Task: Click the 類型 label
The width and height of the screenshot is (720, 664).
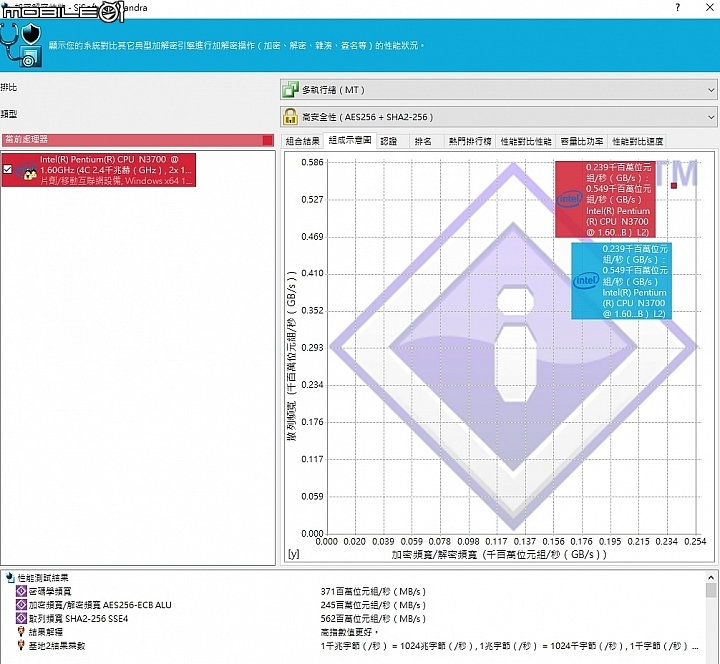Action: point(9,114)
